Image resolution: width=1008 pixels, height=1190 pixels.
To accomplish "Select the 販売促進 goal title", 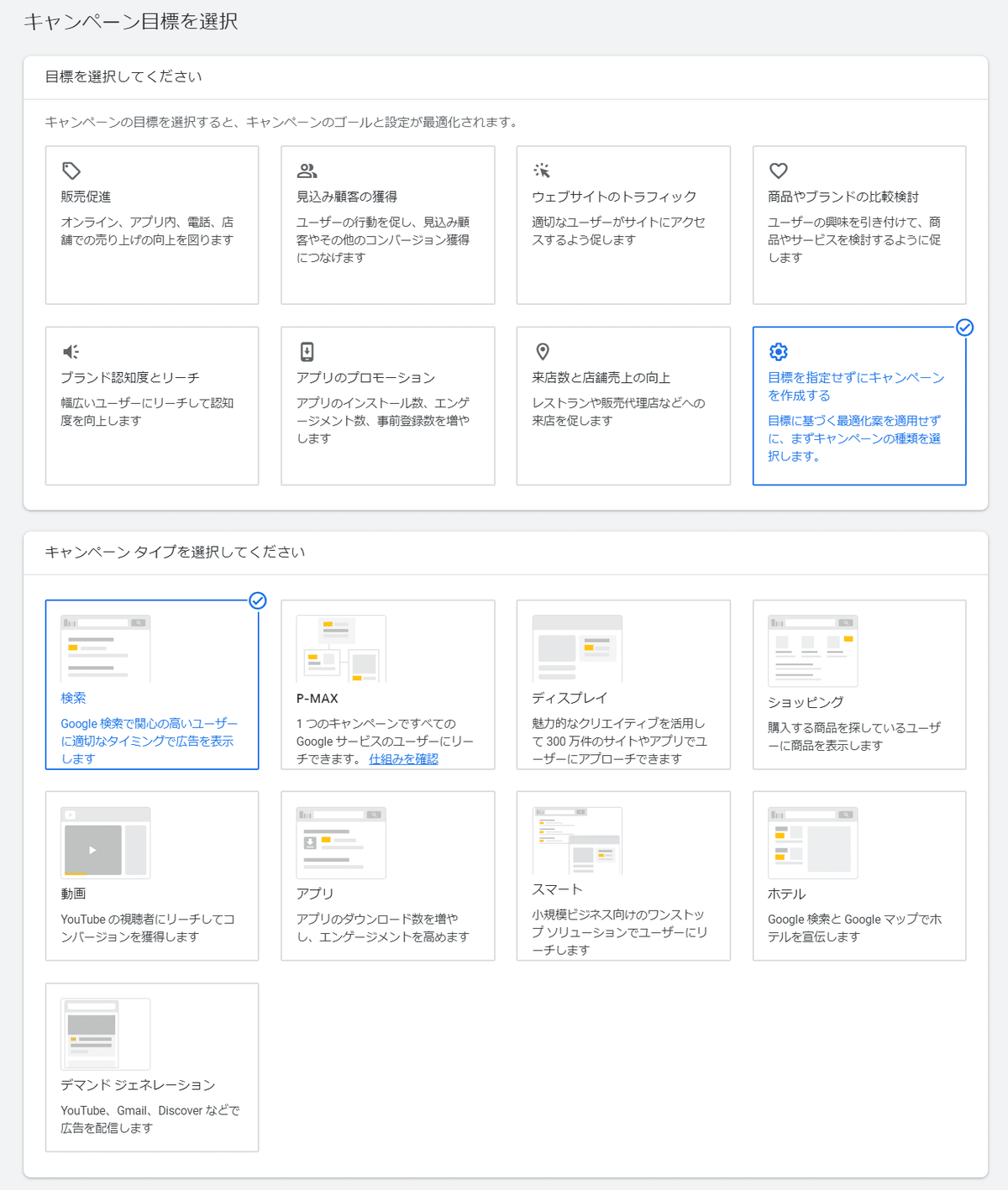I will click(x=86, y=197).
